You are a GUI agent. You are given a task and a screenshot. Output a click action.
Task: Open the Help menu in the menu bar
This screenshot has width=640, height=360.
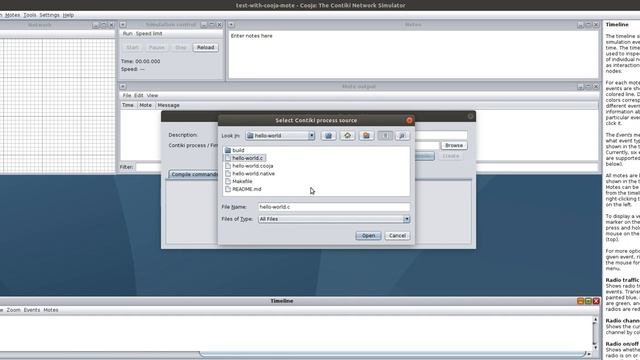[x=68, y=15]
